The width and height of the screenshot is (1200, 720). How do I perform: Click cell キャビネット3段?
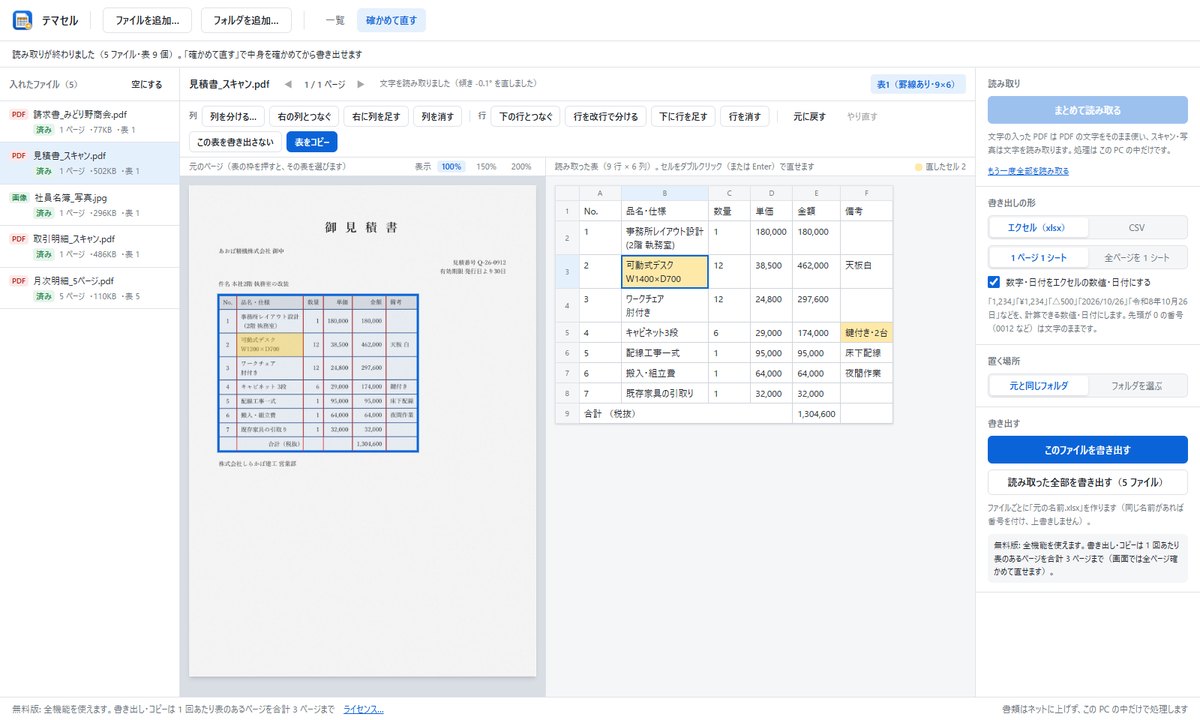pyautogui.click(x=665, y=332)
